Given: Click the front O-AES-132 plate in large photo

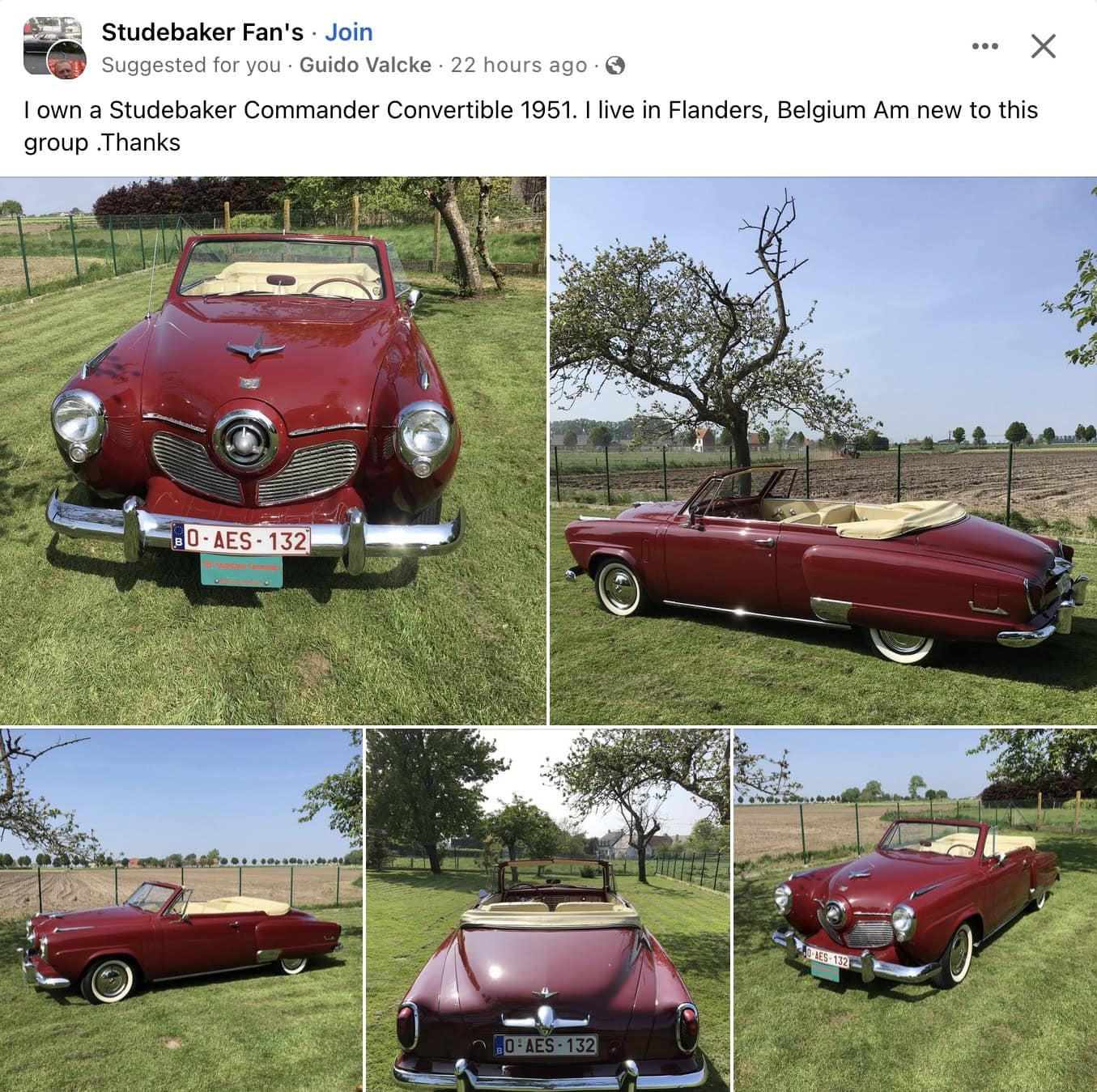Looking at the screenshot, I should [240, 539].
